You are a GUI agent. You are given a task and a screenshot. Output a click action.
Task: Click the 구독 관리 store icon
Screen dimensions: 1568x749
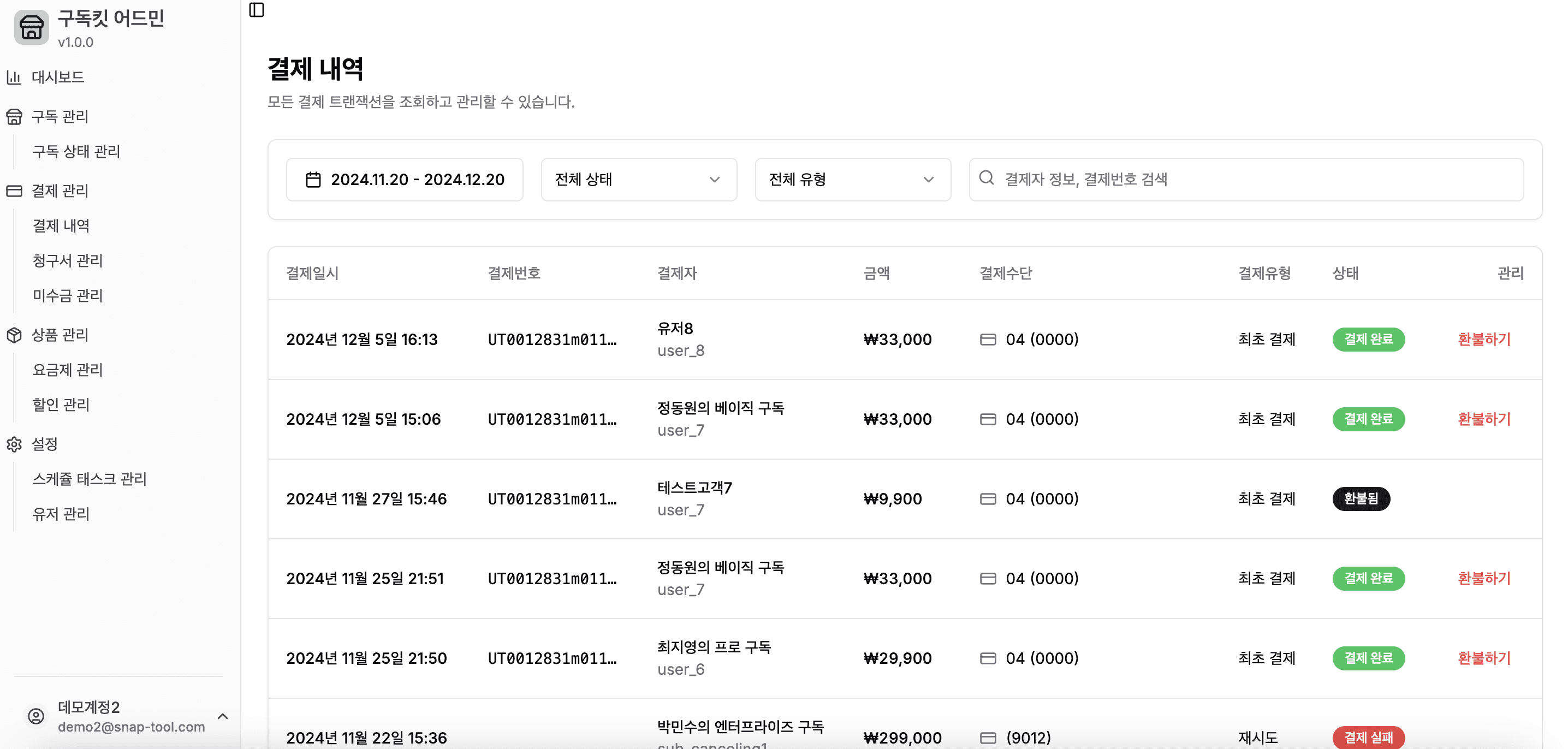14,116
